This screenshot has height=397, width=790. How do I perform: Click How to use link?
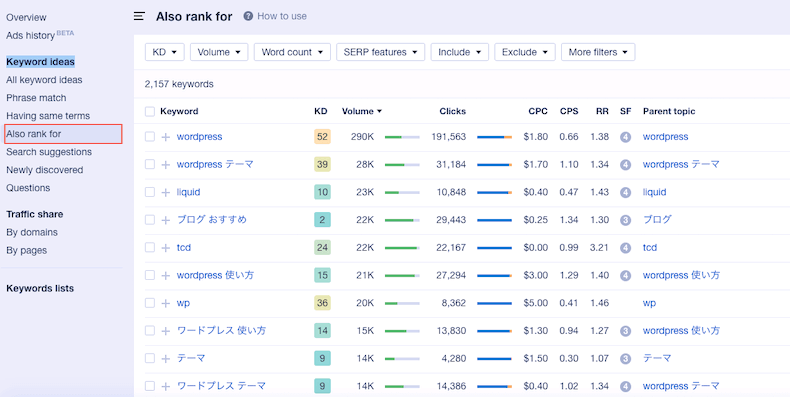pos(282,16)
